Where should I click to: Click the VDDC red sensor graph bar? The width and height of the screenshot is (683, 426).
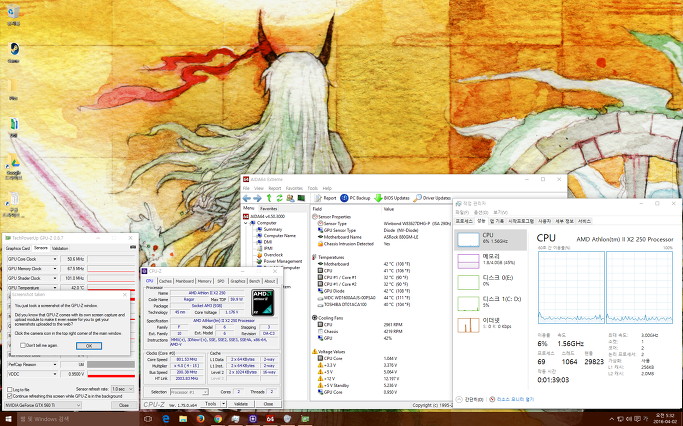(111, 374)
